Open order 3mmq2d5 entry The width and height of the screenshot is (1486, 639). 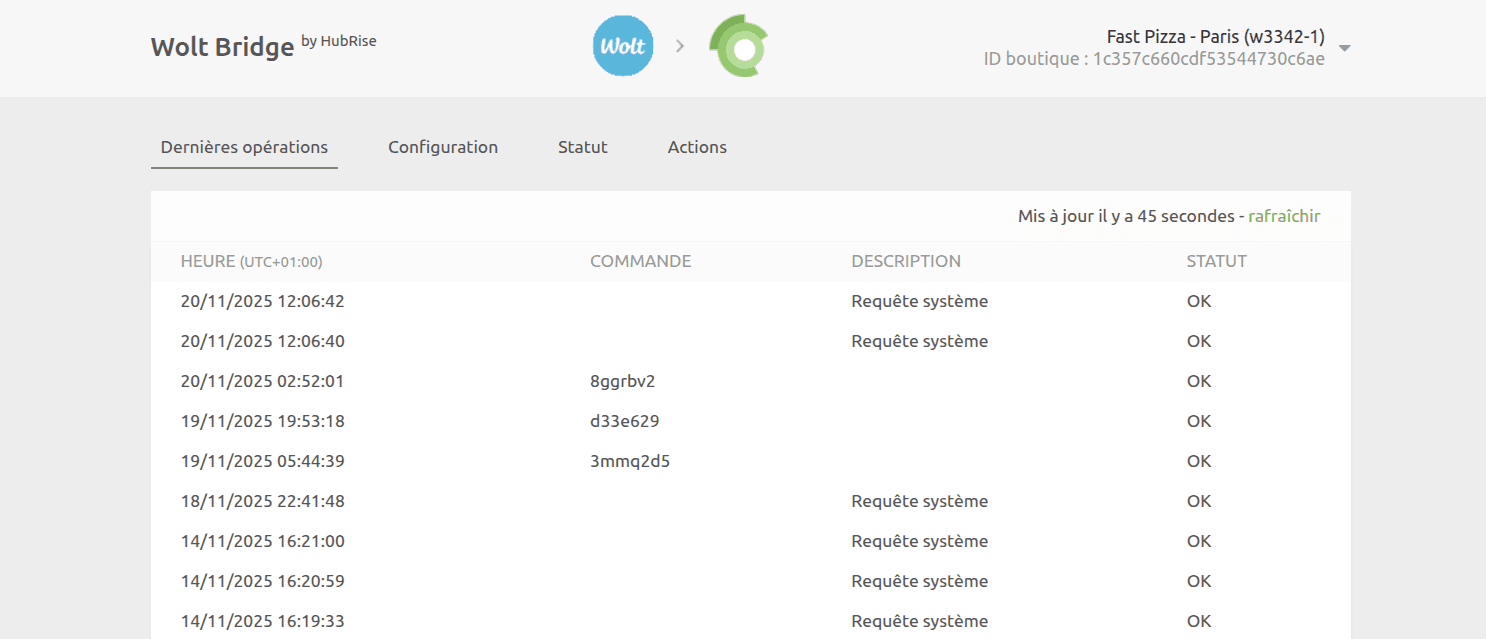pos(629,461)
